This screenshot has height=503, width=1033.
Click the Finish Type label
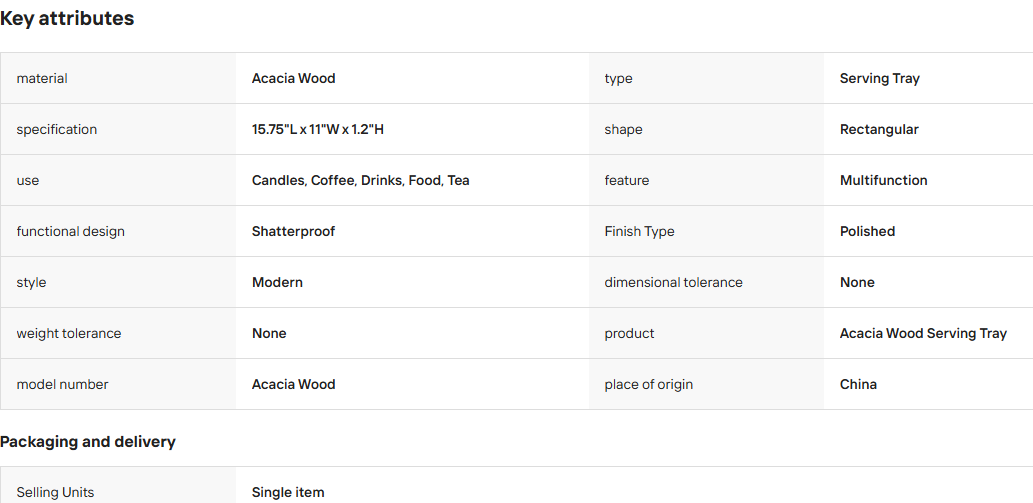tap(640, 232)
